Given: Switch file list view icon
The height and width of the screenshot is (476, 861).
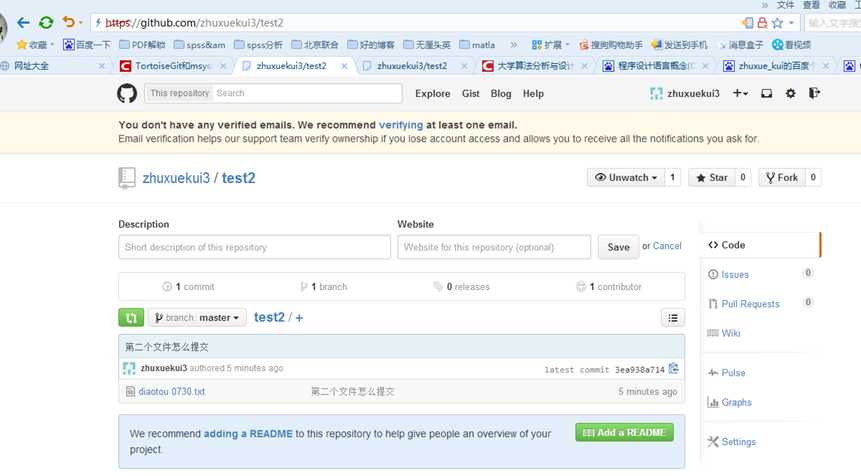Looking at the screenshot, I should click(x=673, y=318).
